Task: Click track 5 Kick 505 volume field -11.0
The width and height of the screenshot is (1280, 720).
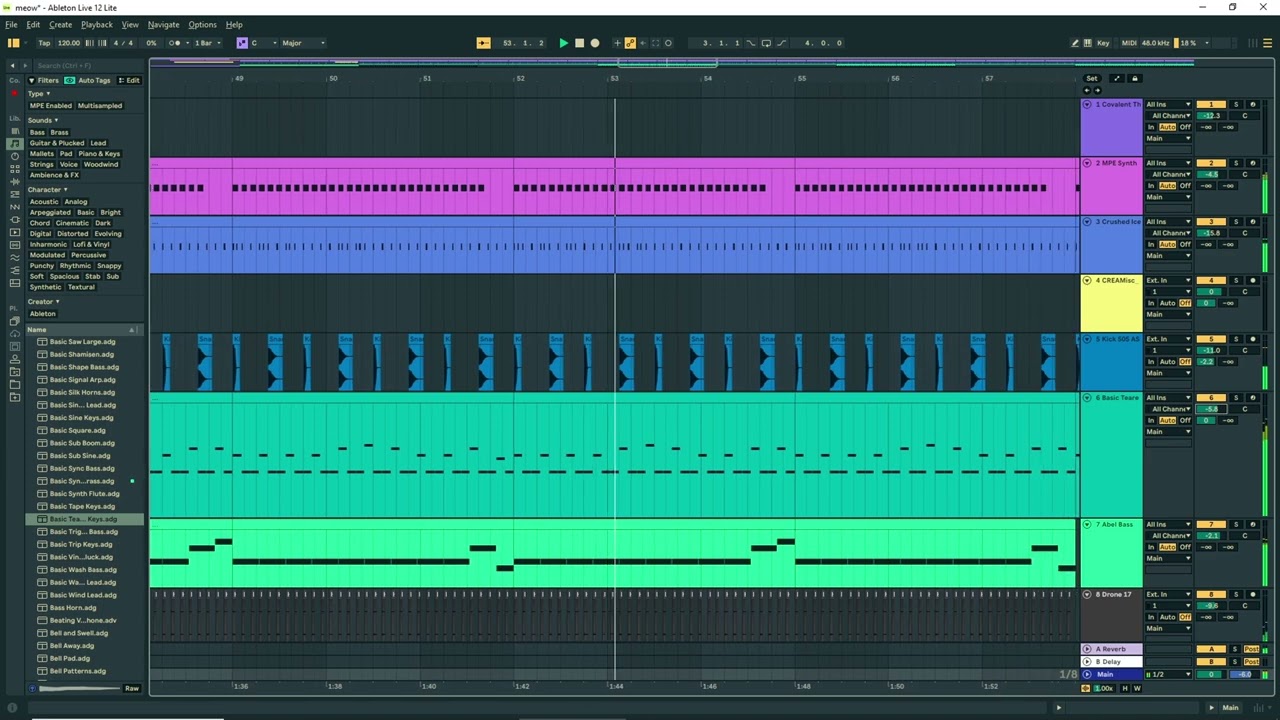Action: point(1211,351)
